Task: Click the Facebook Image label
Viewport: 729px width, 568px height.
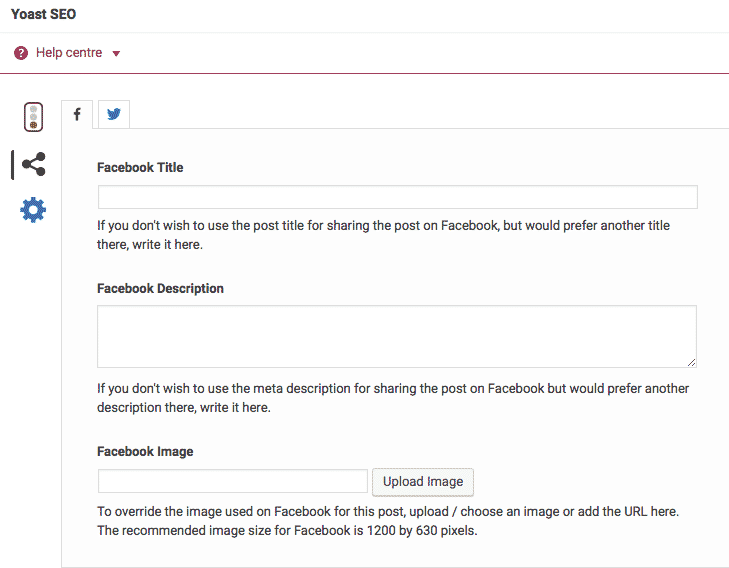Action: [145, 451]
